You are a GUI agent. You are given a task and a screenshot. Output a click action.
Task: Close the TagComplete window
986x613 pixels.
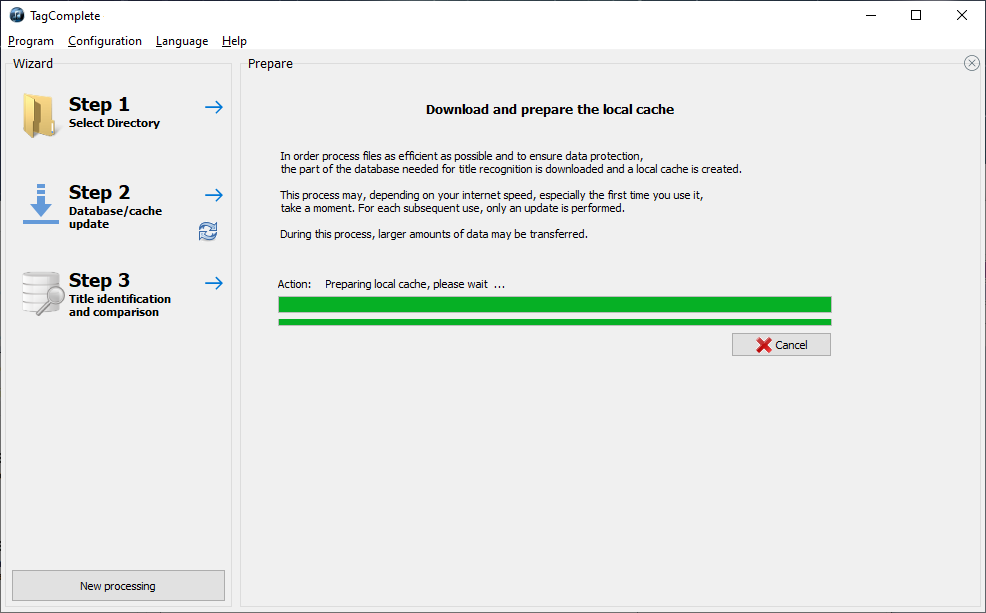961,15
